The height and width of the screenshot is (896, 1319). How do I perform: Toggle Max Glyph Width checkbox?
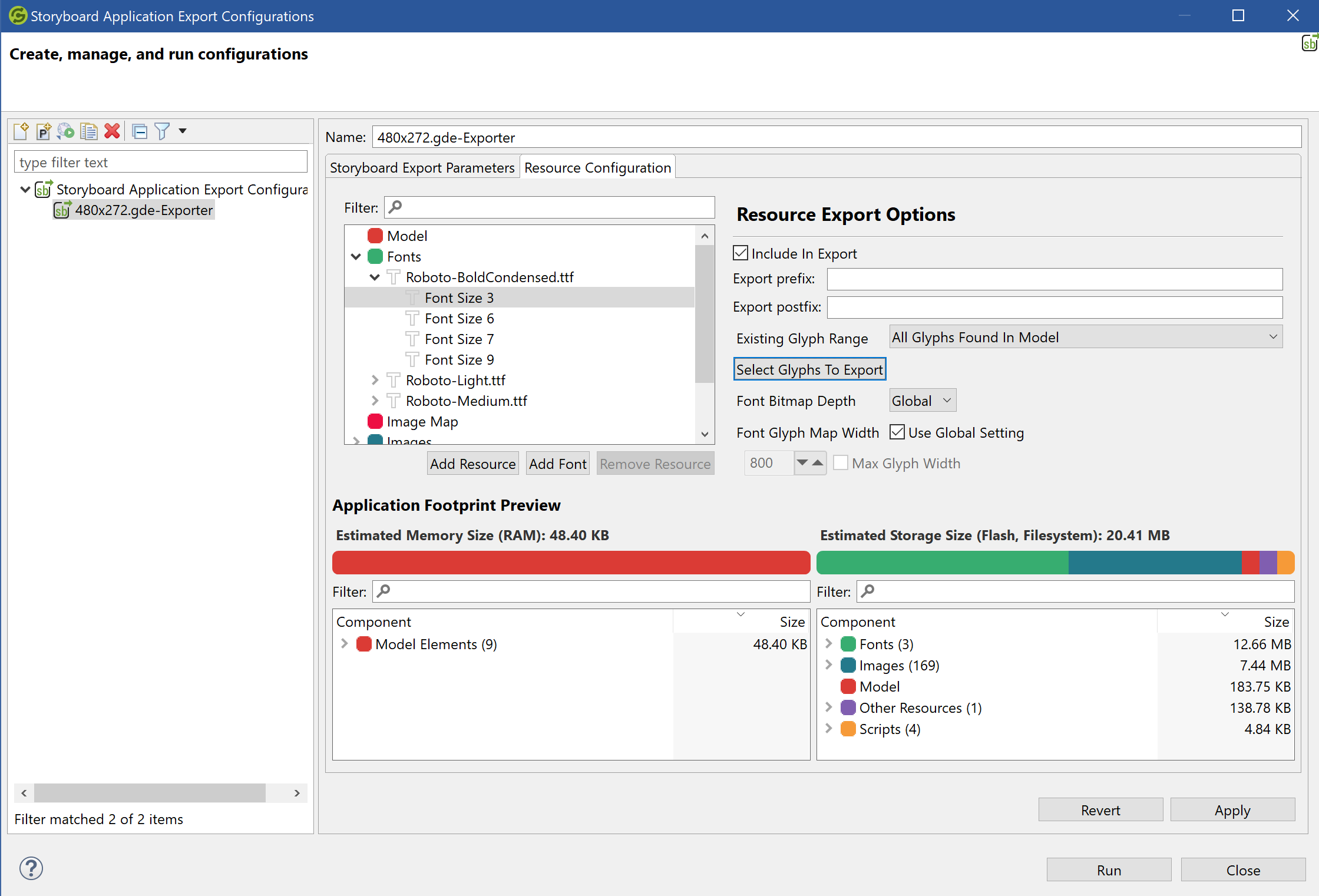click(x=841, y=463)
